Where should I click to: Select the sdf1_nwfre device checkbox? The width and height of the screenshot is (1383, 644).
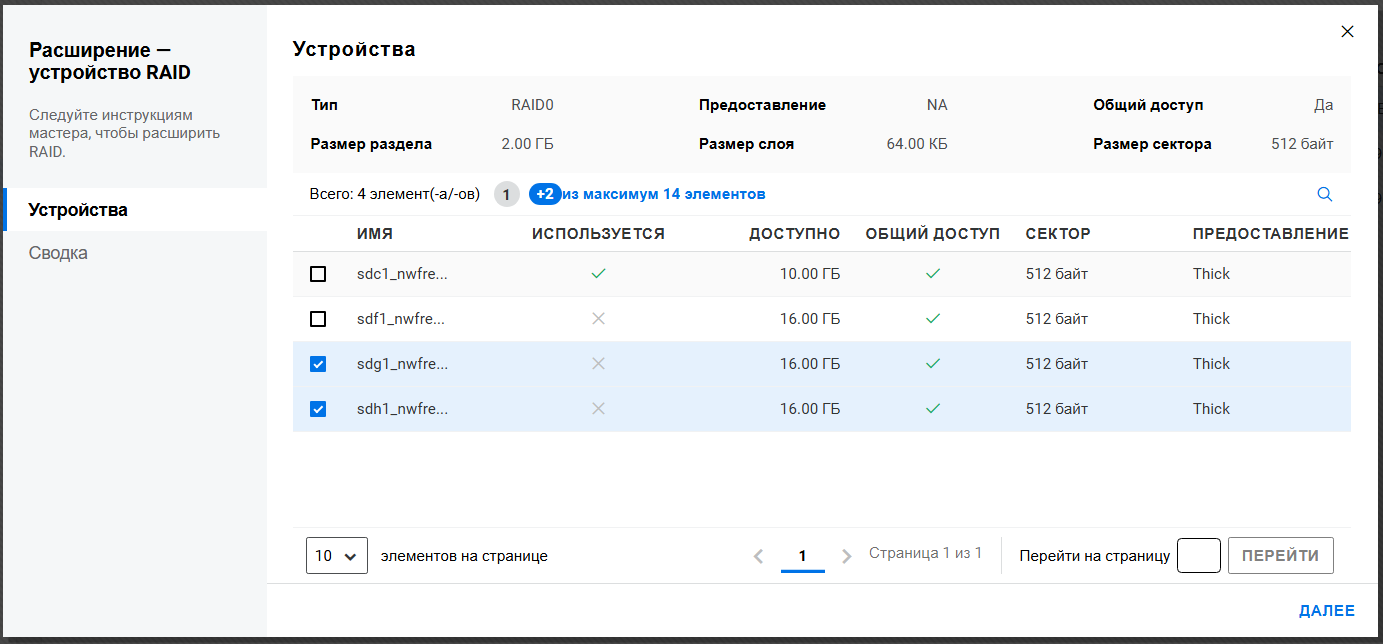[318, 319]
